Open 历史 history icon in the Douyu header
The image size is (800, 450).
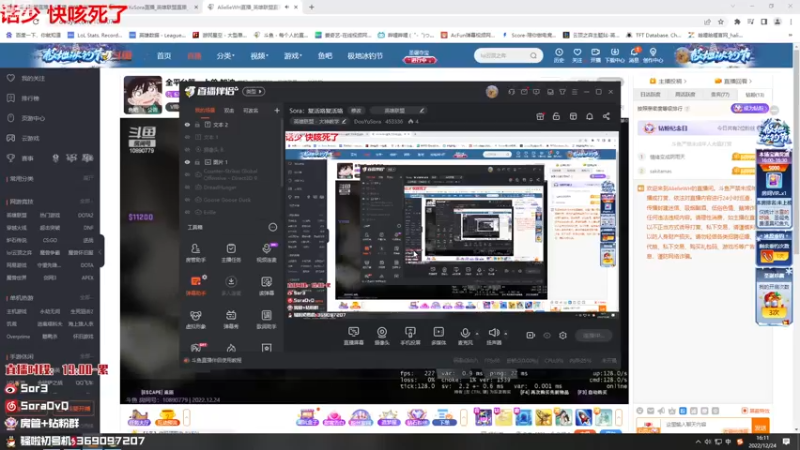[x=559, y=55]
